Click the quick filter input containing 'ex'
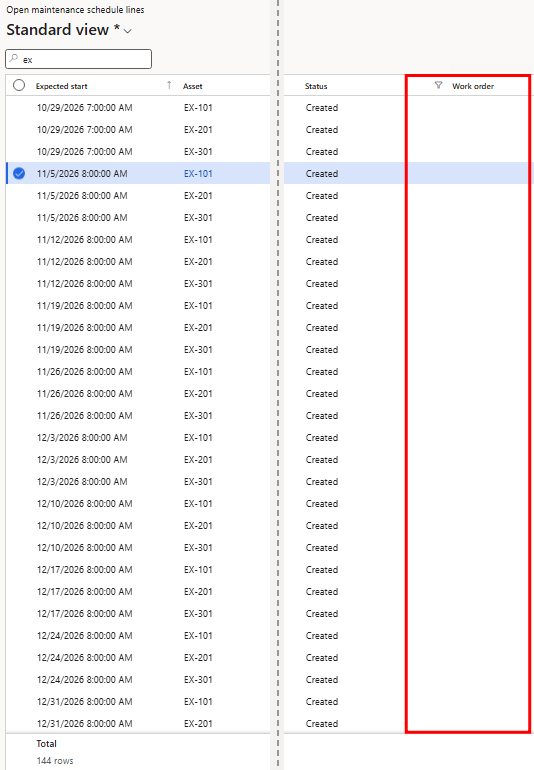Image resolution: width=534 pixels, height=770 pixels. [79, 59]
